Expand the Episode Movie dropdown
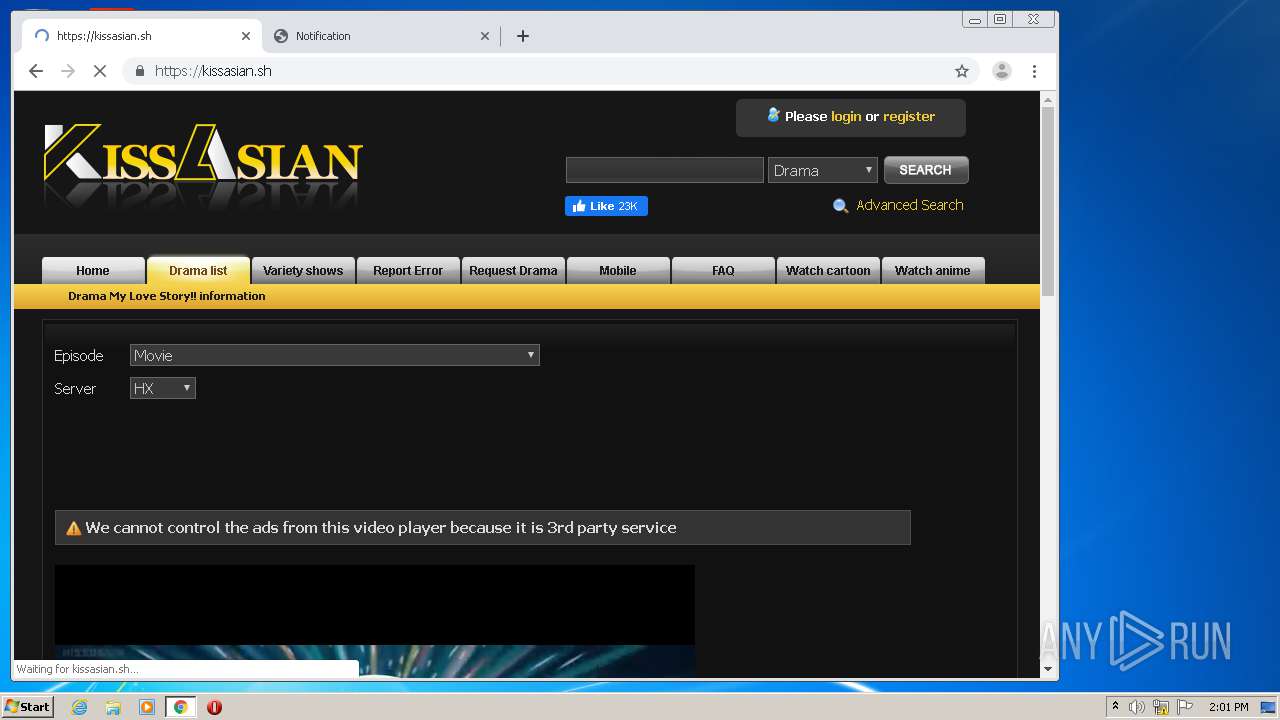 [335, 355]
